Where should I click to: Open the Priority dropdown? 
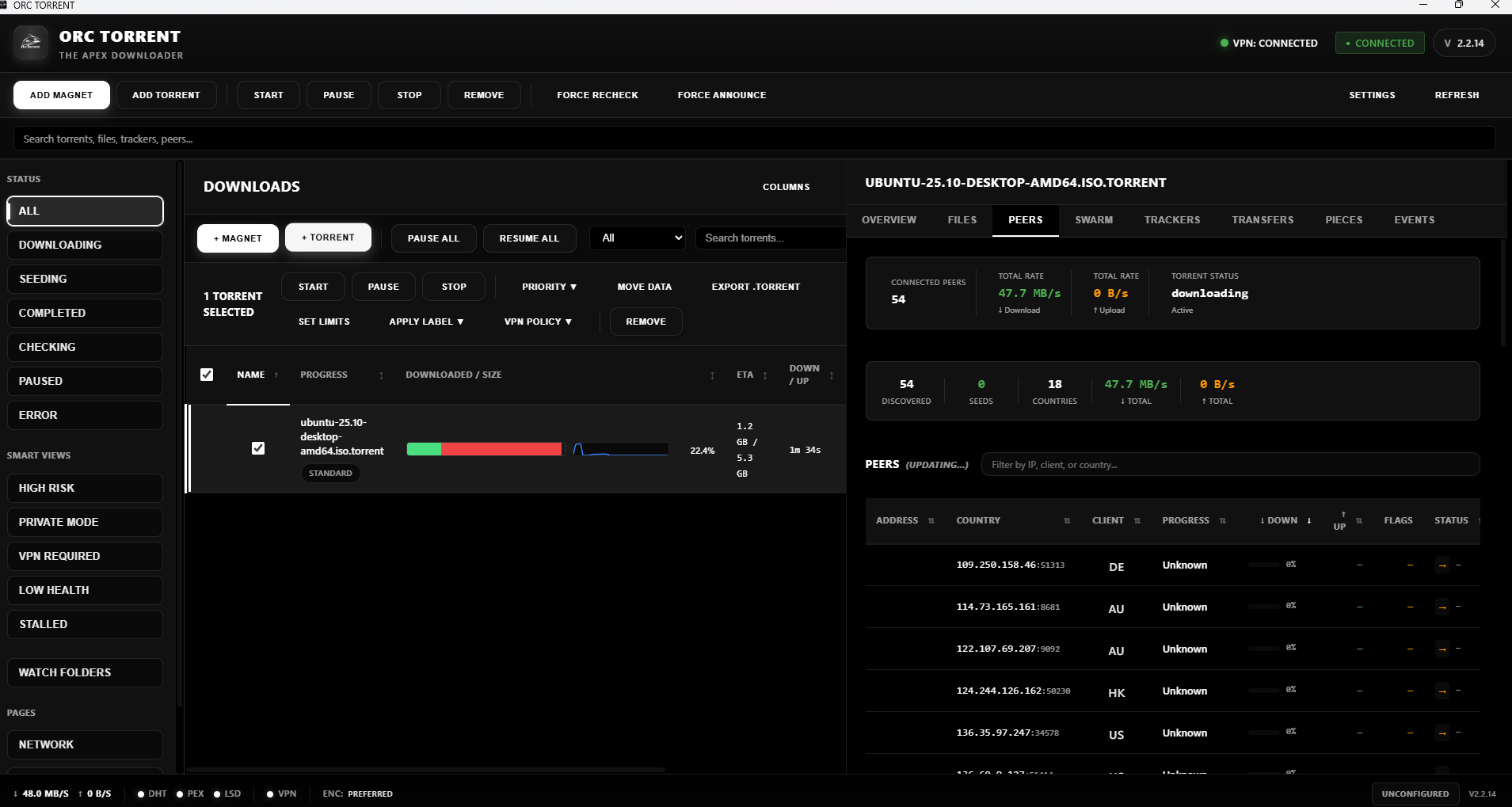(x=549, y=287)
